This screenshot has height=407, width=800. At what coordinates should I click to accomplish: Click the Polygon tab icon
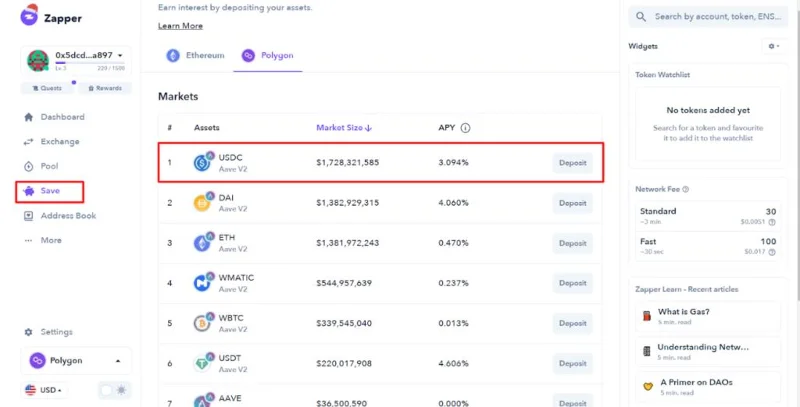pos(248,55)
